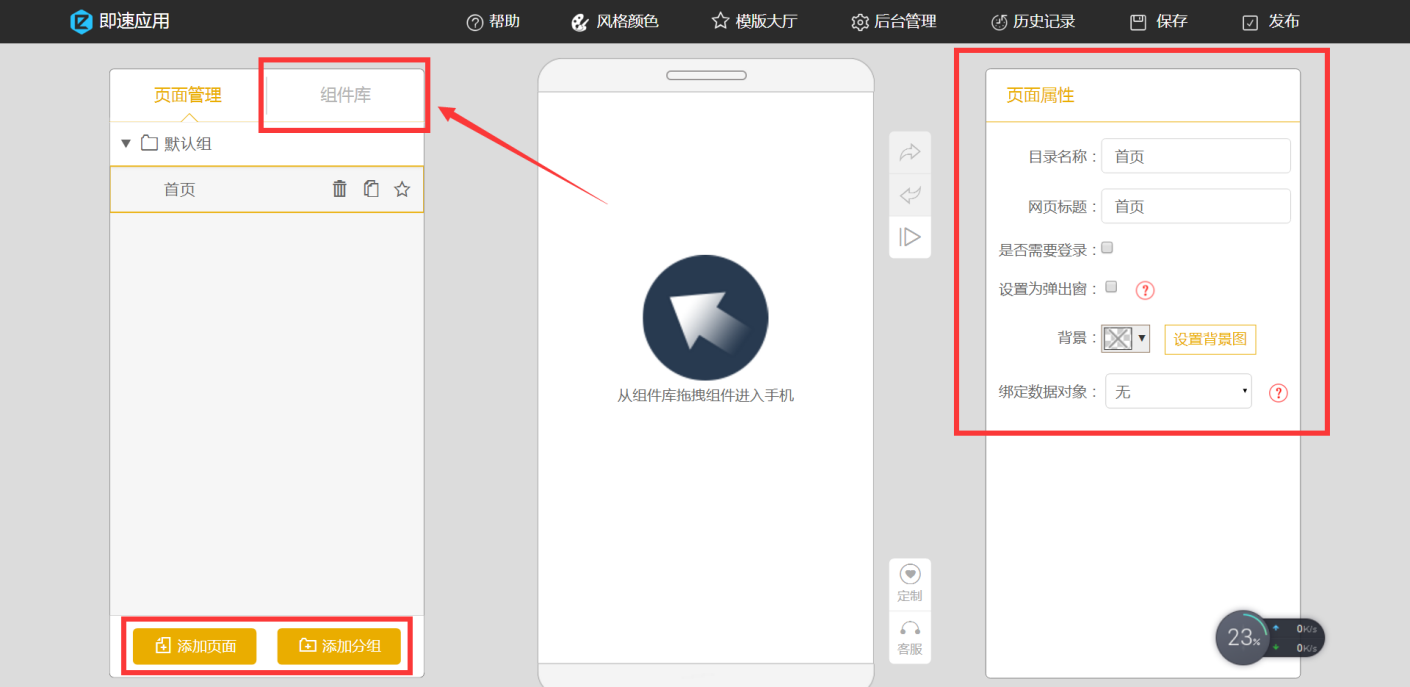Open the 背景 background color dropdown
This screenshot has width=1410, height=687.
1125,338
